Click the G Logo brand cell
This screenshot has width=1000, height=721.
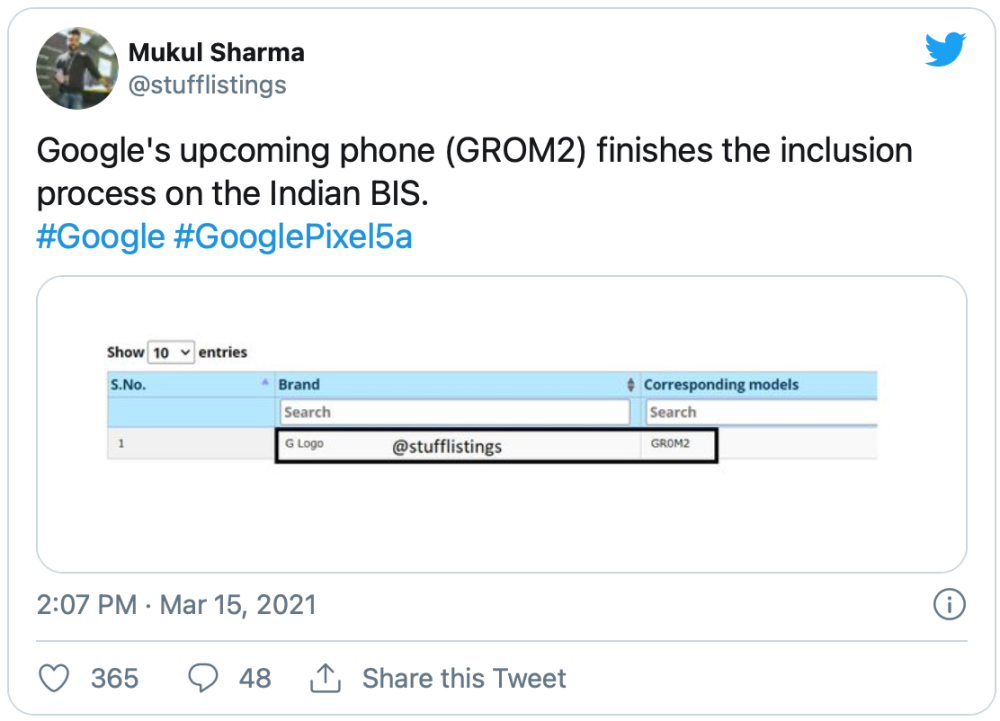pos(304,443)
